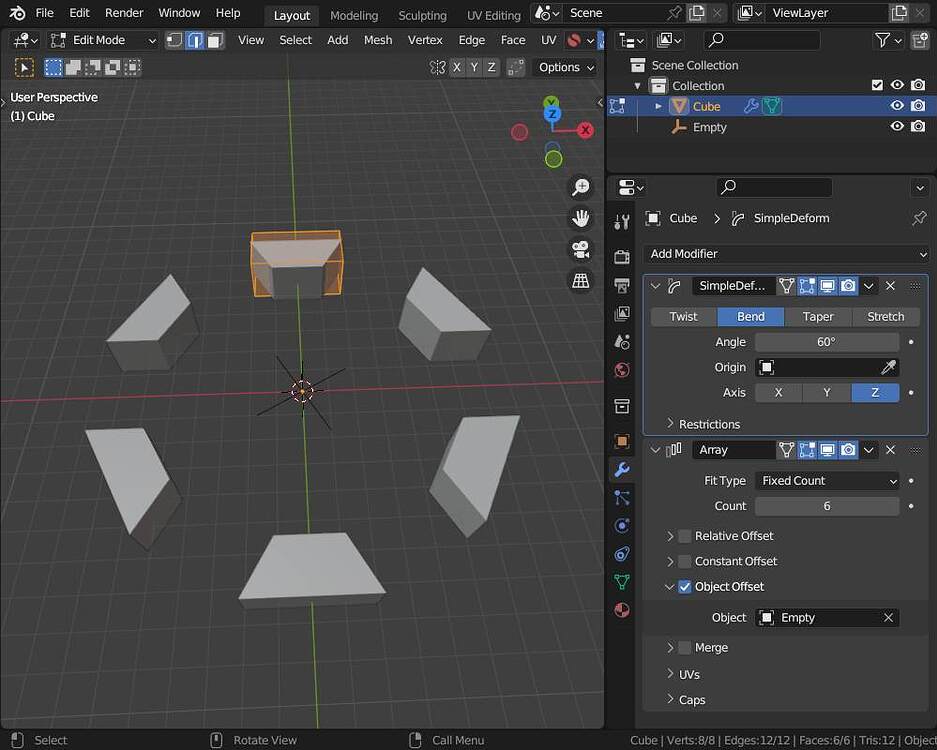
Task: Disable Object Offset checkbox
Action: tap(685, 586)
